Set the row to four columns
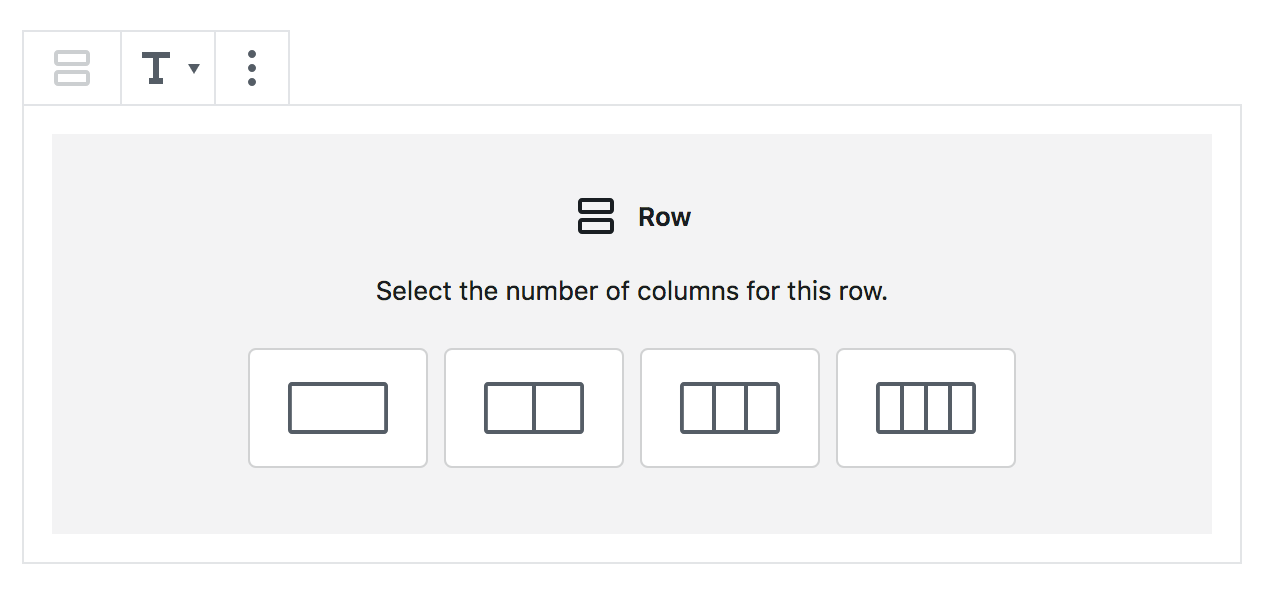Screen dimensions: 1268x590 (926, 408)
